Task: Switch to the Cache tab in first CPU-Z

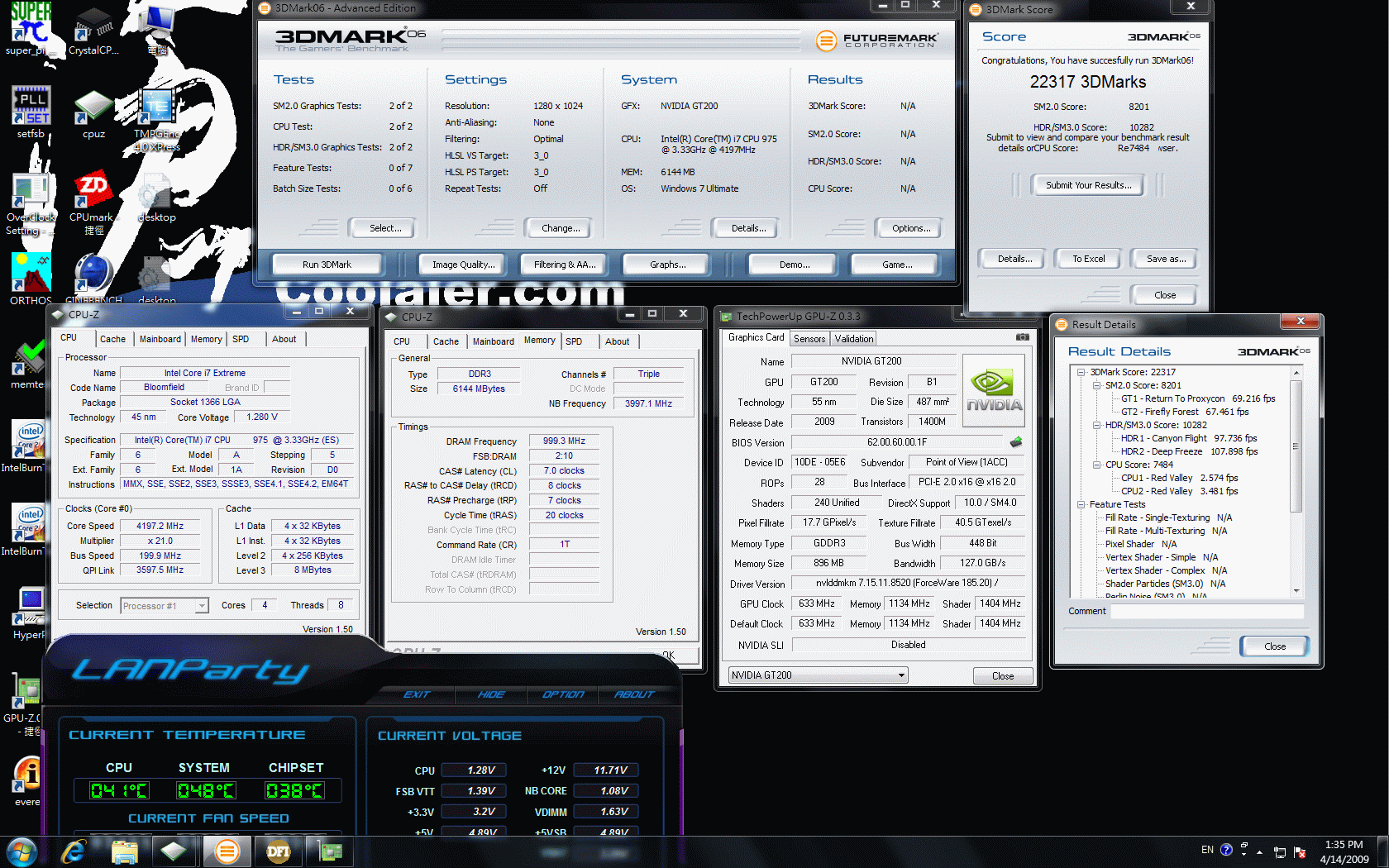Action: (112, 339)
